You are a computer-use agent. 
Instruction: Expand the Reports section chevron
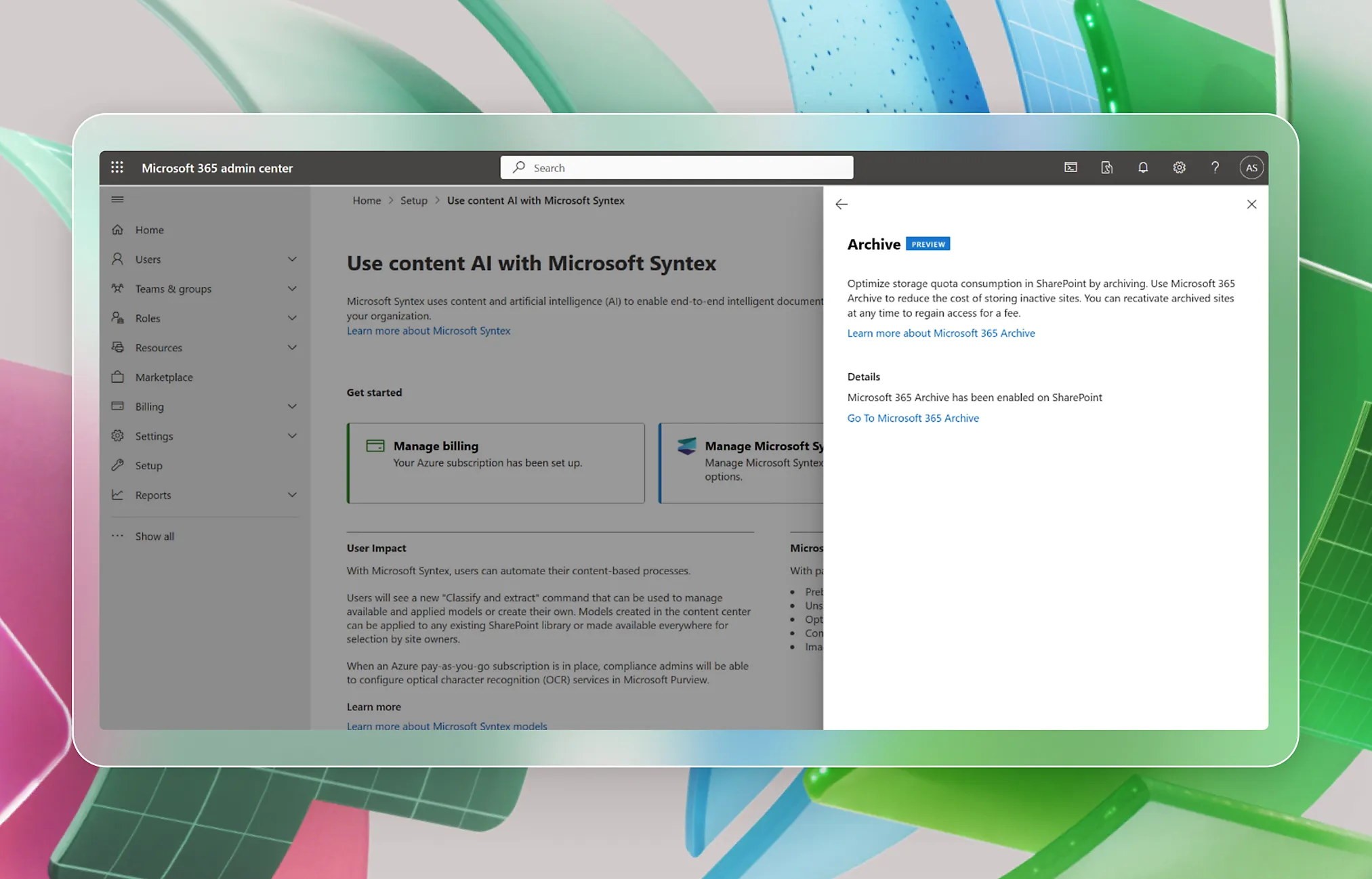pos(292,495)
